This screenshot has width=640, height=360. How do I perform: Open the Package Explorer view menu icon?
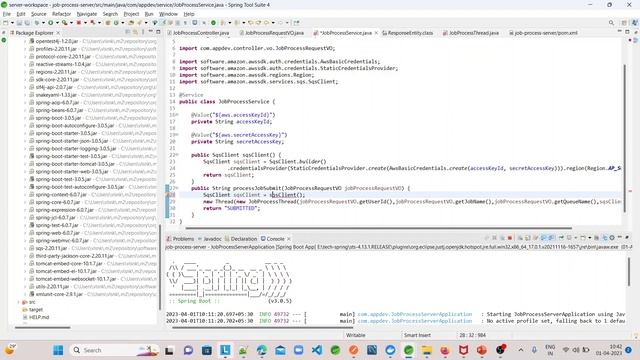(x=142, y=32)
